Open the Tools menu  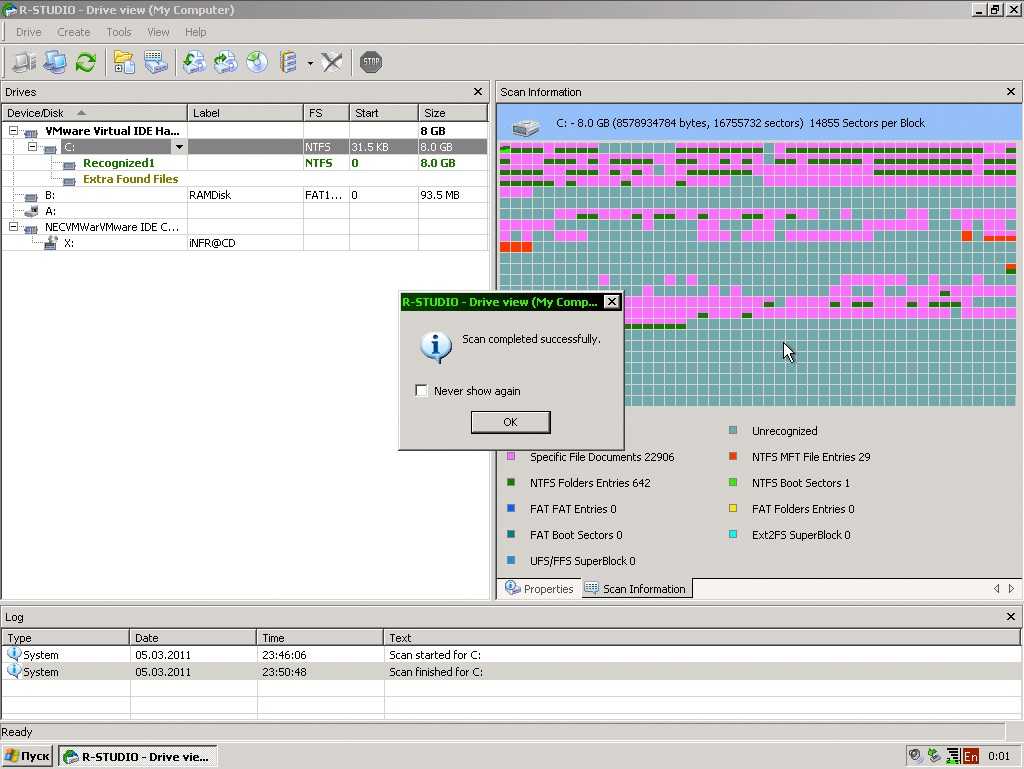pos(119,32)
